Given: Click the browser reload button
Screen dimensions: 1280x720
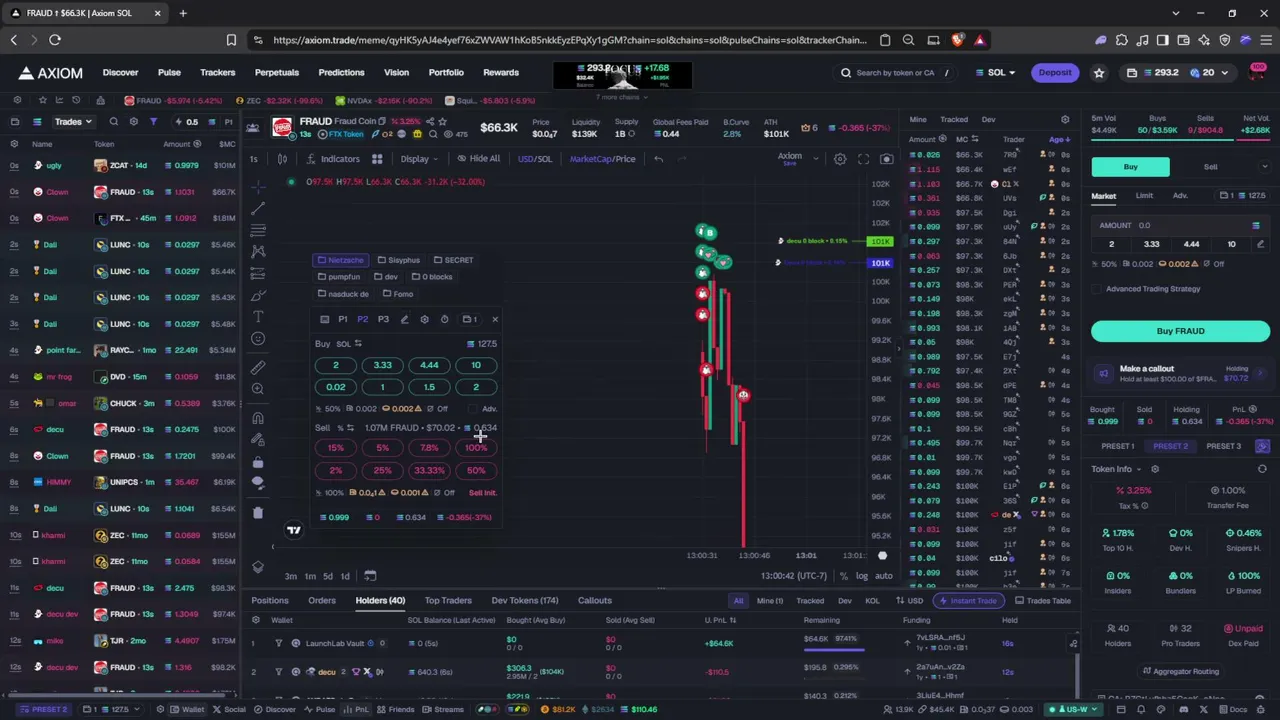Looking at the screenshot, I should click(55, 40).
